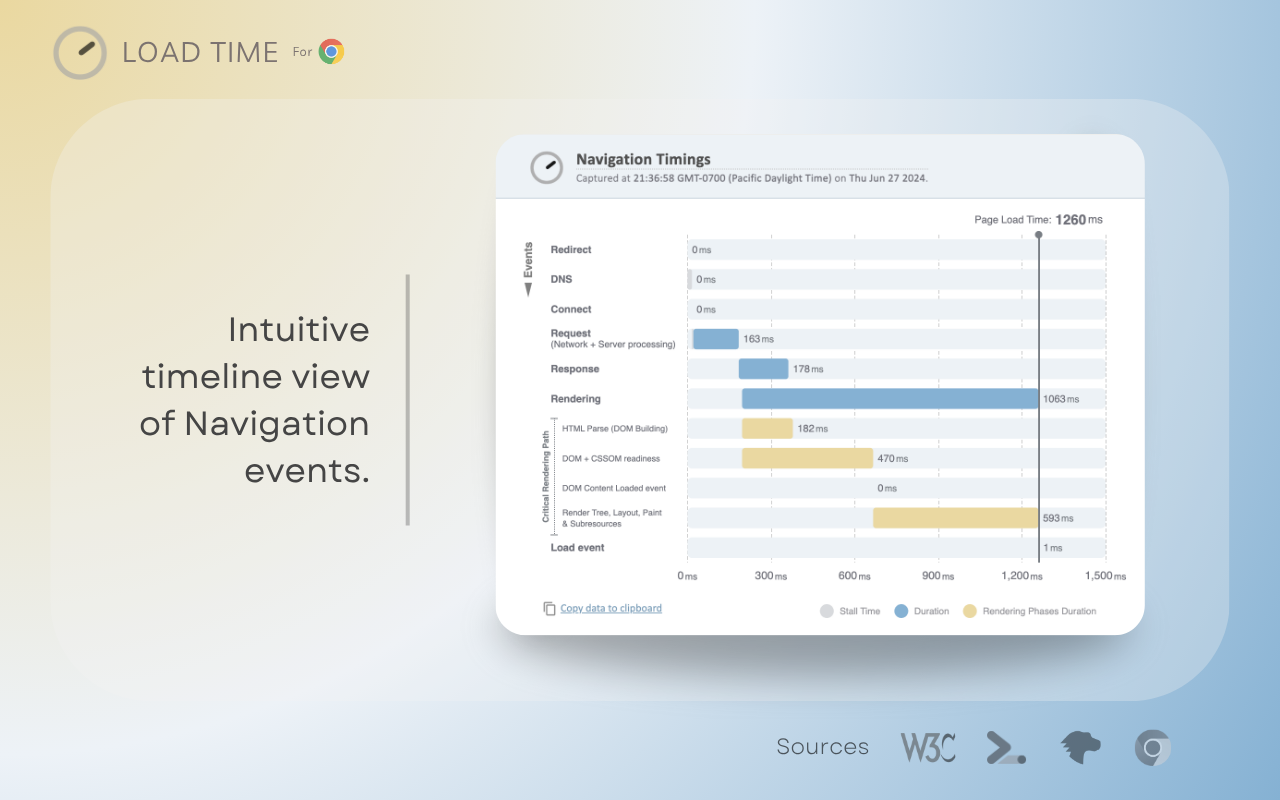The image size is (1280, 800).
Task: Click 'HTML Parse (DOM Building)' label
Action: pyautogui.click(x=615, y=428)
